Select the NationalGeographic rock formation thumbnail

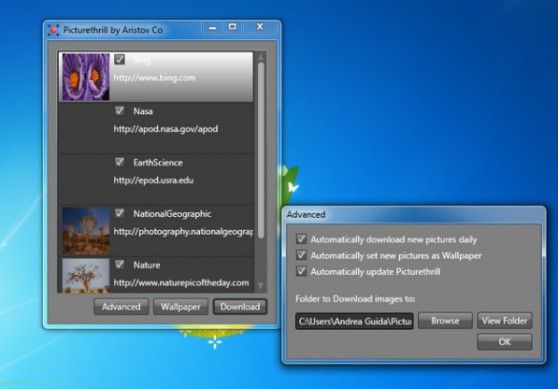click(86, 231)
